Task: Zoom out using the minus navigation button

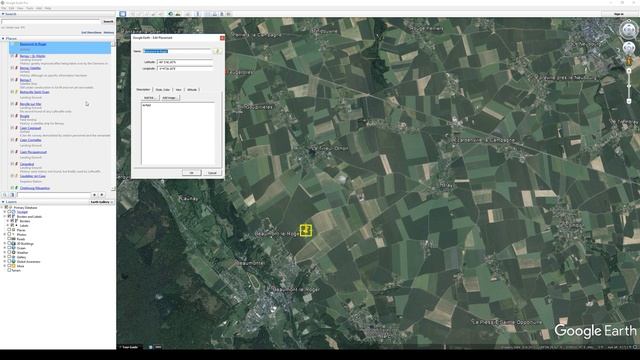Action: coord(629,101)
